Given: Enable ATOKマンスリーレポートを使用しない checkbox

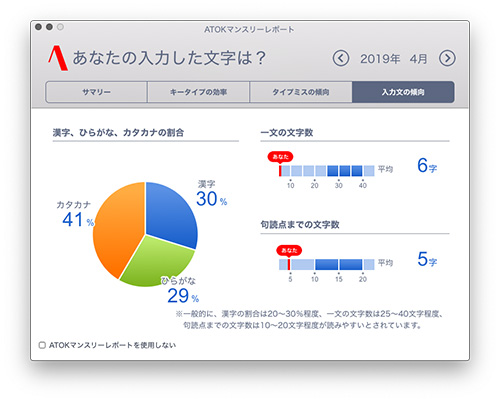Looking at the screenshot, I should tap(42, 345).
